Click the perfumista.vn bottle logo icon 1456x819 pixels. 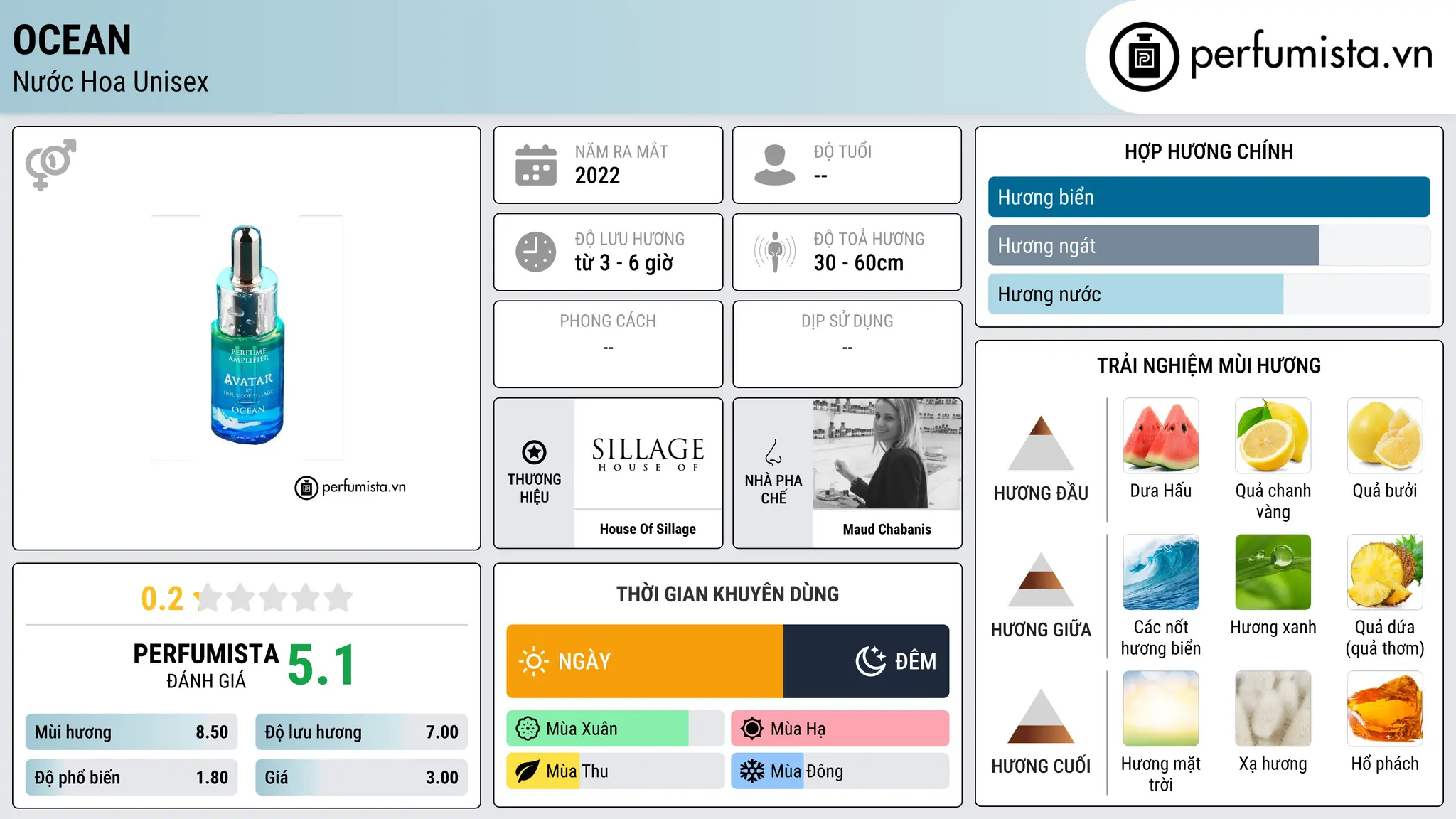pyautogui.click(x=1144, y=57)
